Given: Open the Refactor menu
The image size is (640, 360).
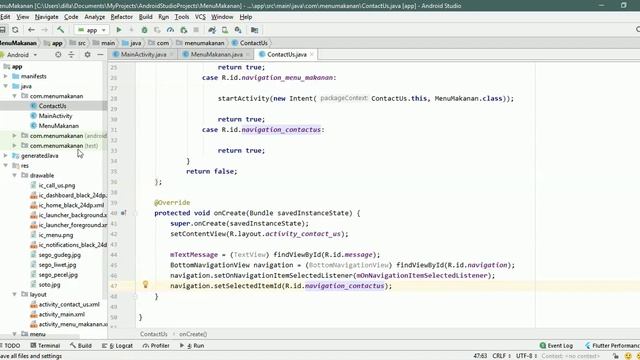Looking at the screenshot, I should (122, 17).
